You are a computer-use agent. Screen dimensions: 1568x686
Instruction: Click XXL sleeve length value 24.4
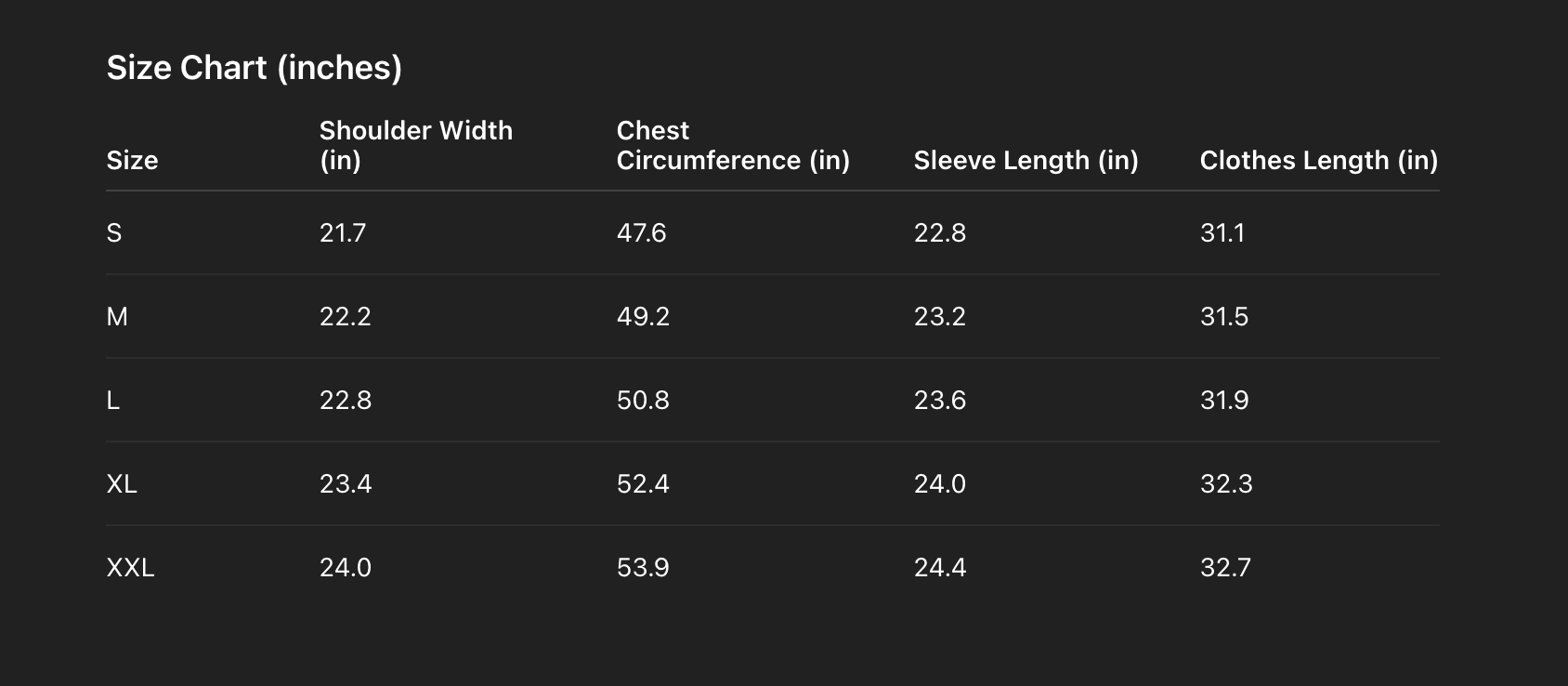coord(939,567)
